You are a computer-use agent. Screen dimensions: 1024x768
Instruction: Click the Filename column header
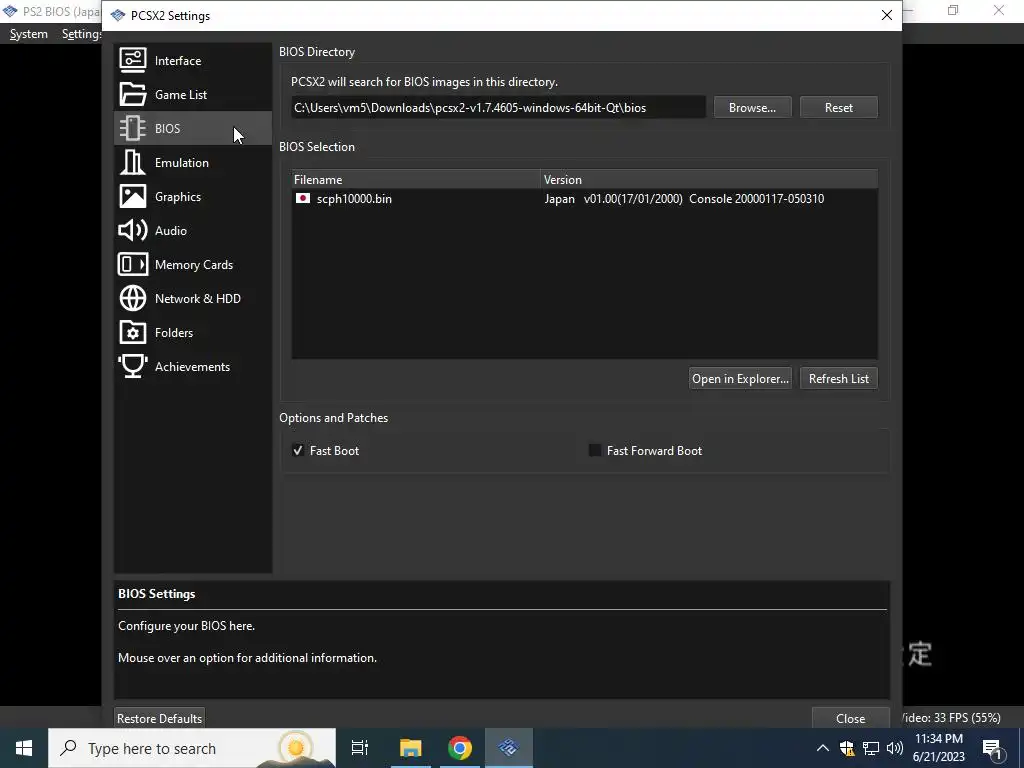coord(416,179)
